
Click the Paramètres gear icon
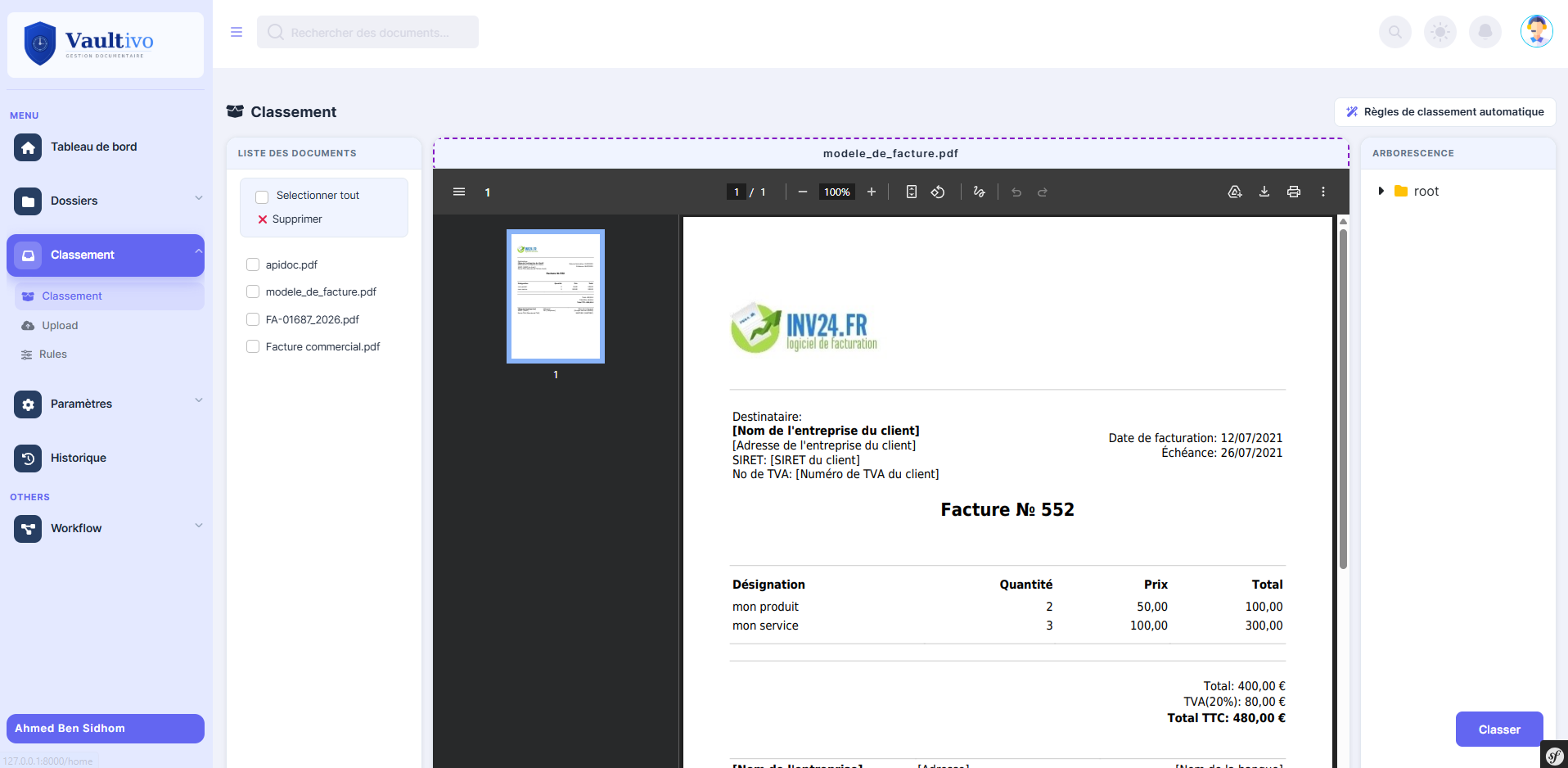(28, 404)
